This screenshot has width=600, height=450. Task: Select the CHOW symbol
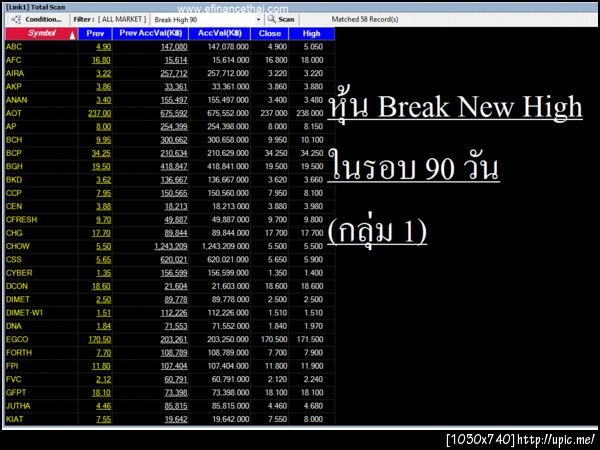click(x=18, y=246)
